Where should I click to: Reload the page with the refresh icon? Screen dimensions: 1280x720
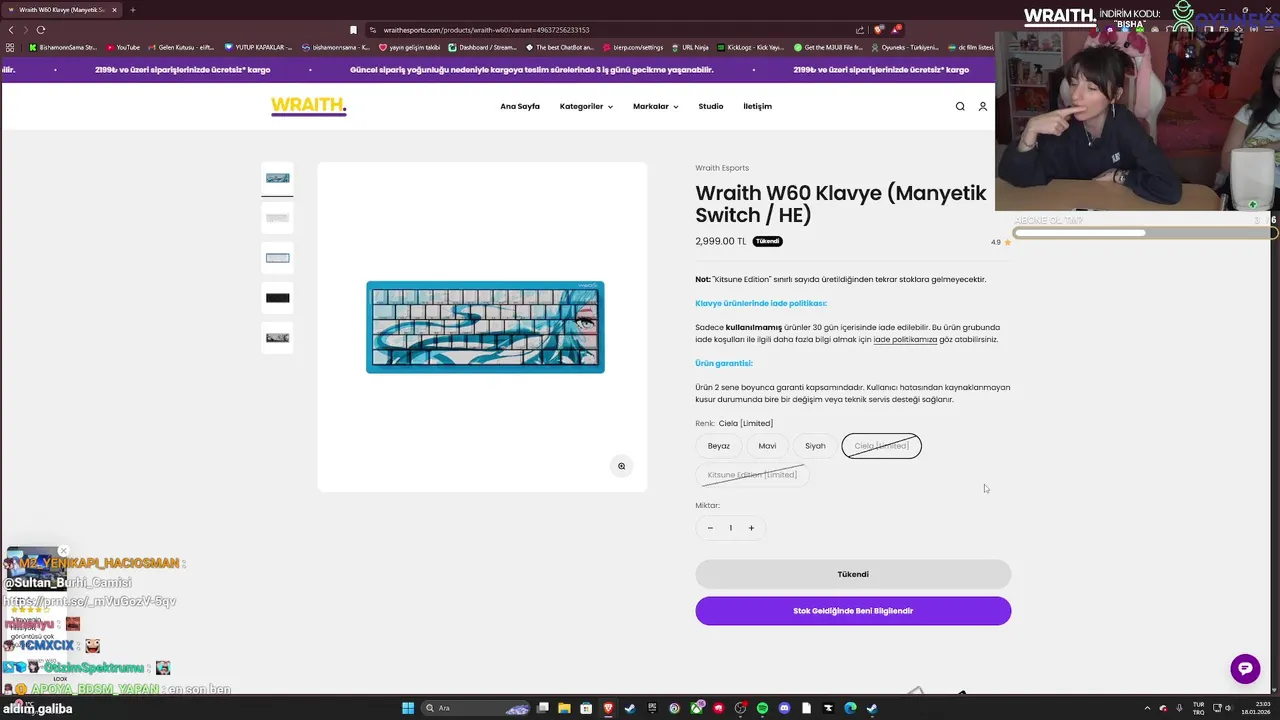coord(40,30)
